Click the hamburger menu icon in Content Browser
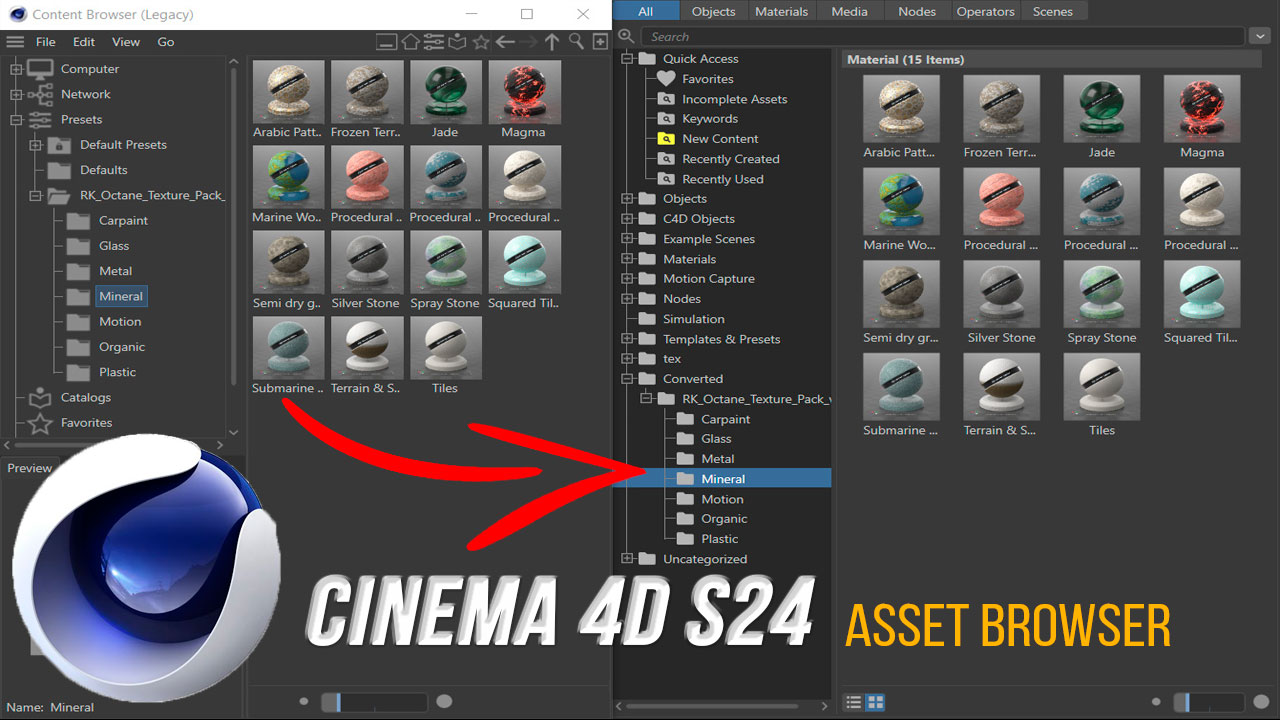The height and width of the screenshot is (720, 1280). (x=15, y=42)
